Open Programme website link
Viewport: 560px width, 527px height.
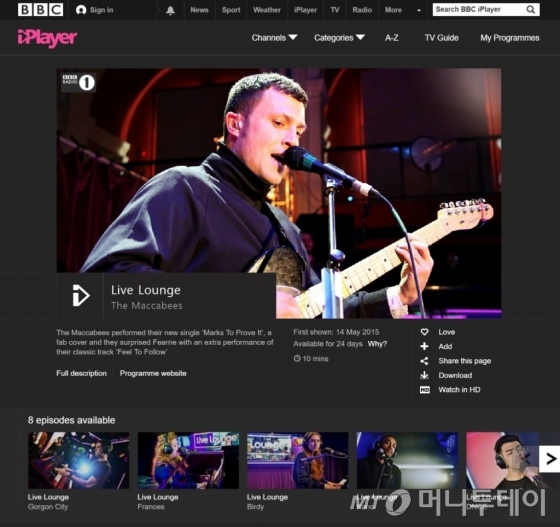pyautogui.click(x=153, y=373)
